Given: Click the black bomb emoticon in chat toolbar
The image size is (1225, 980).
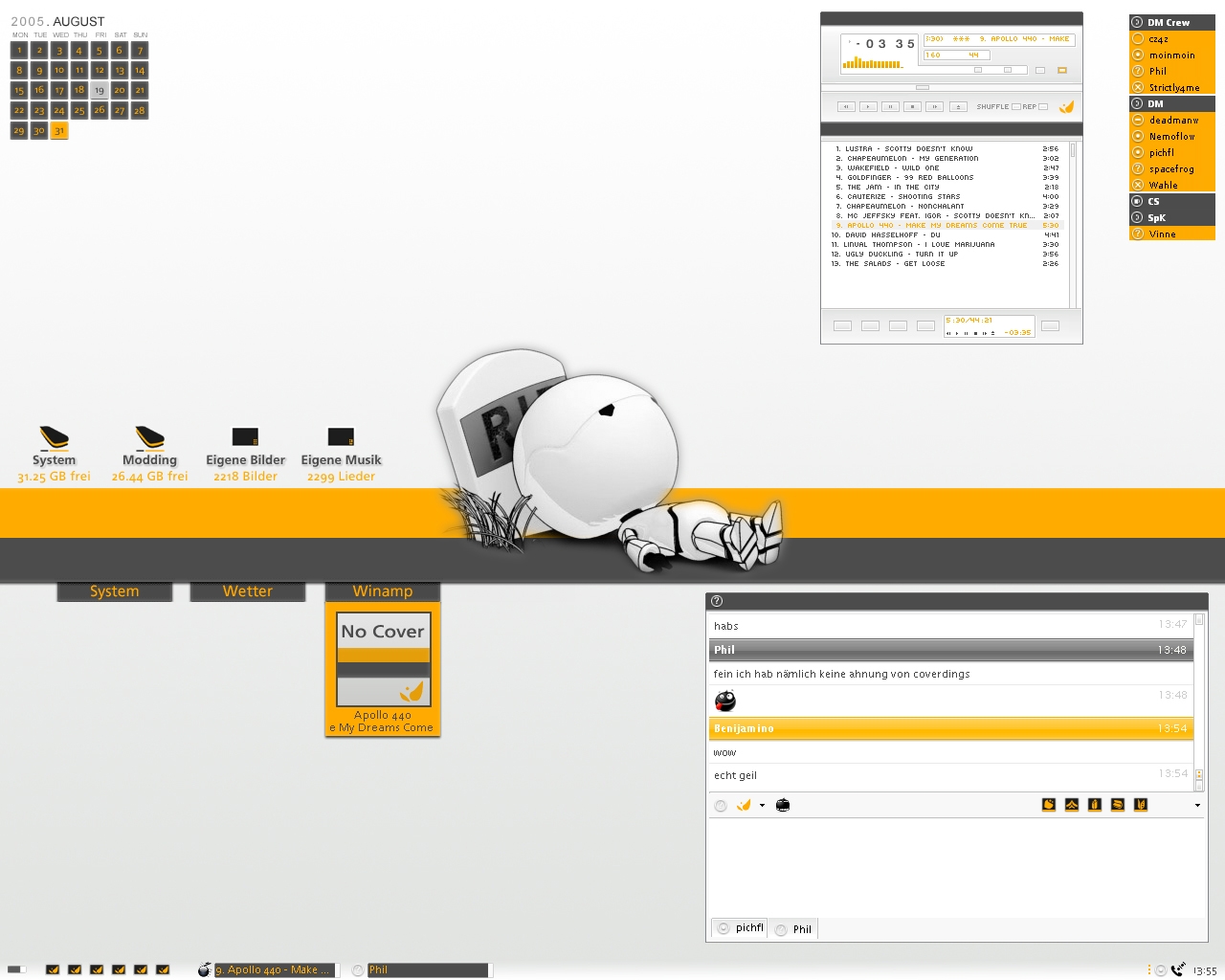Looking at the screenshot, I should pos(783,806).
